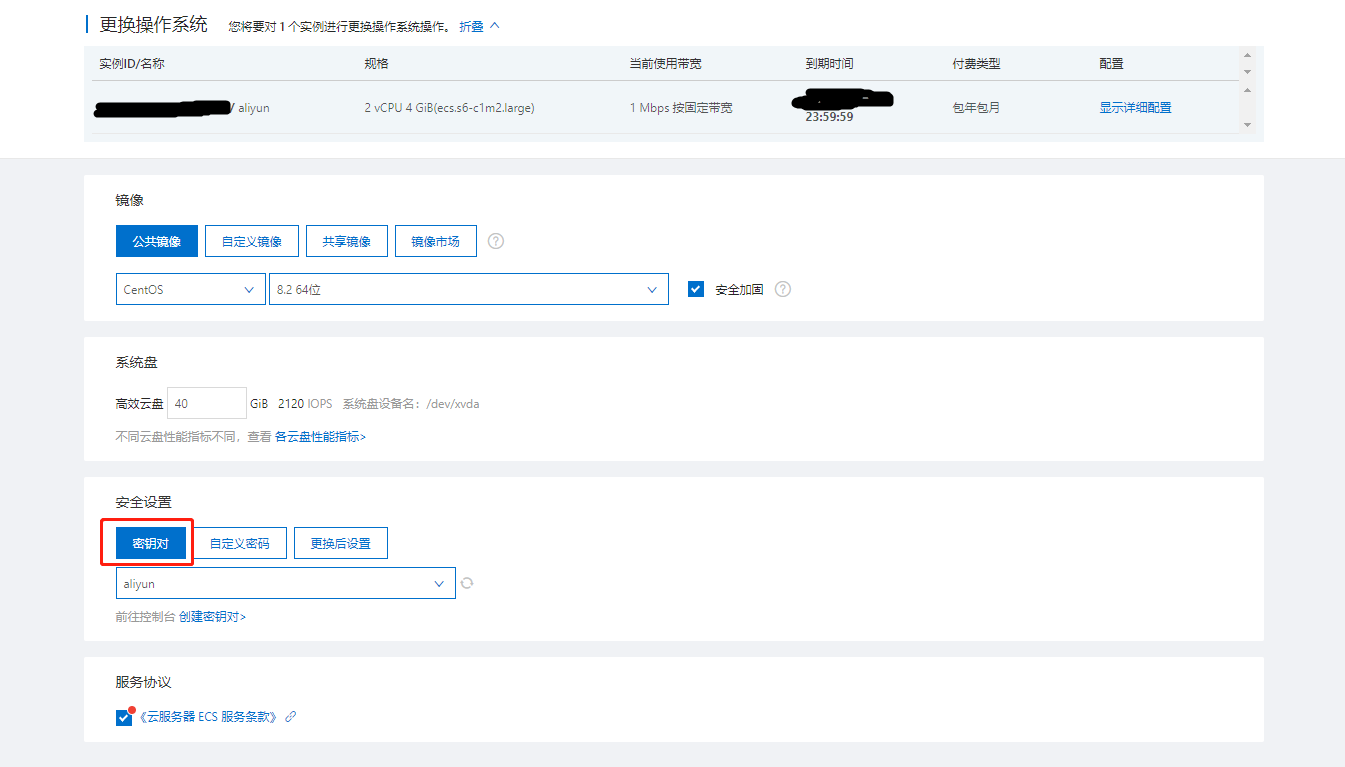Click the 2 vCPU 4 GiB spec cell

pyautogui.click(x=449, y=107)
